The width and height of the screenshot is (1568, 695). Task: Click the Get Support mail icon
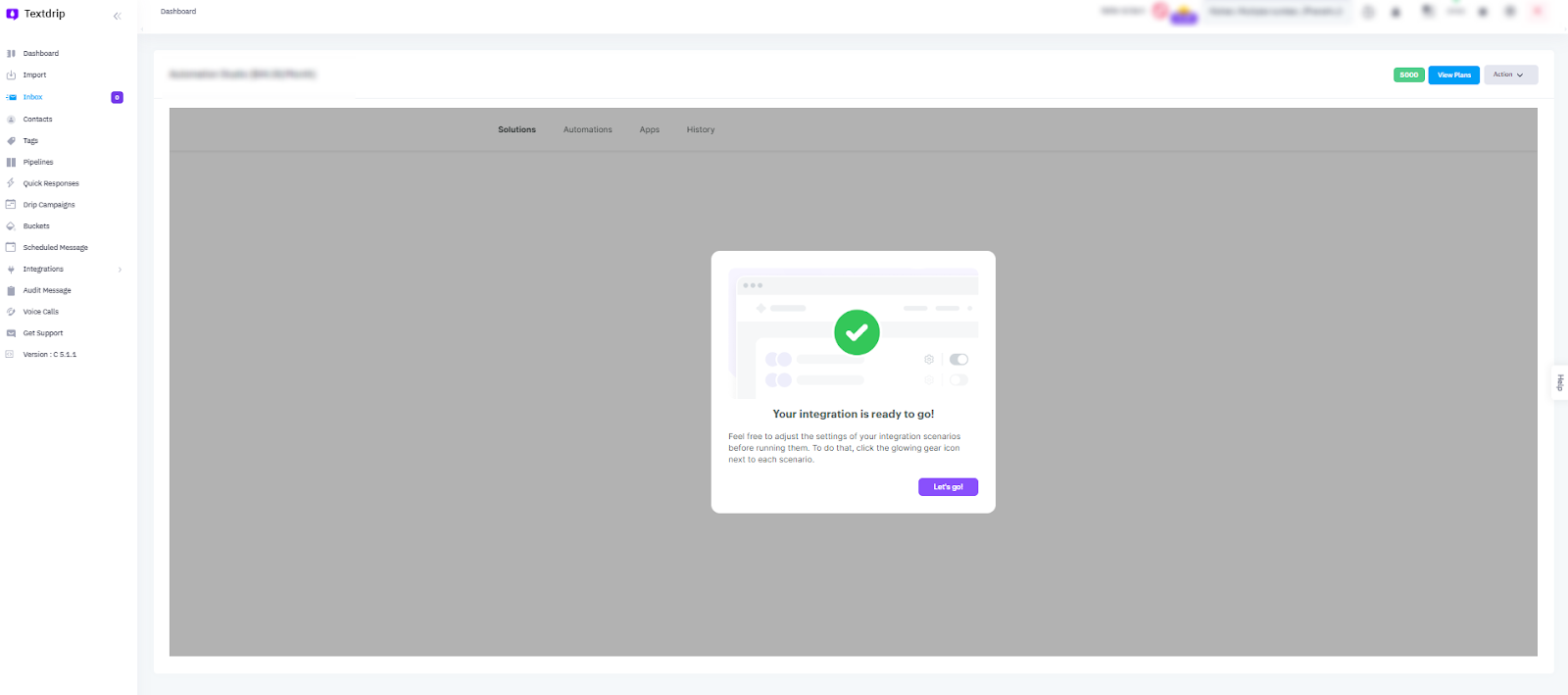coord(11,333)
